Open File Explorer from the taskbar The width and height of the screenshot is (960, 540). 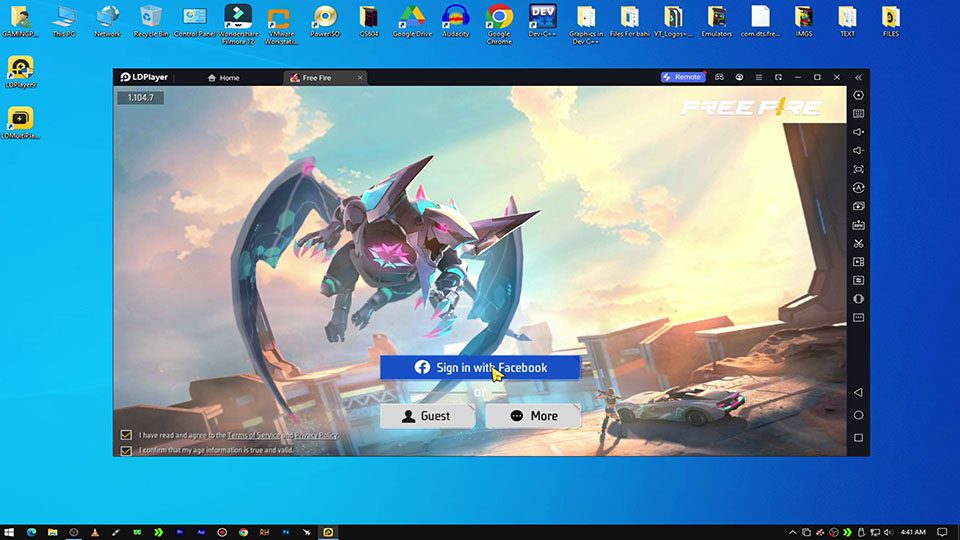53,532
